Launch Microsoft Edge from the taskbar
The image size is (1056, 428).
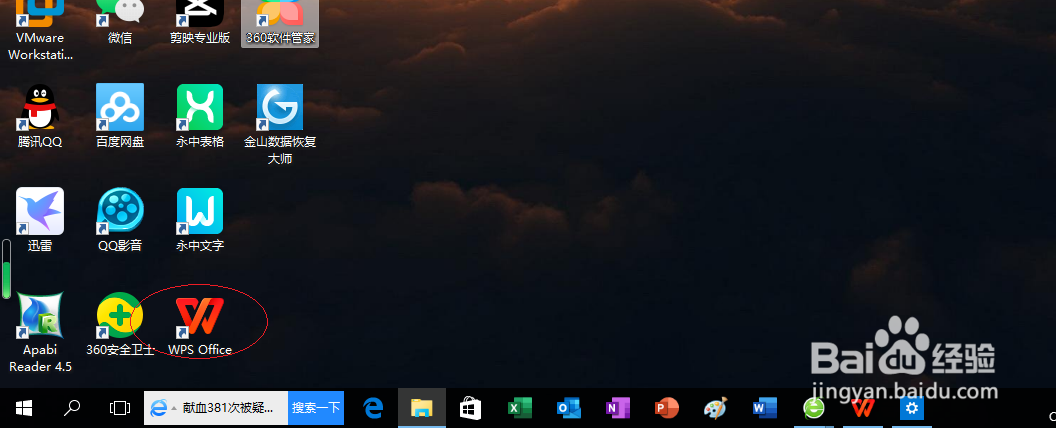(x=373, y=407)
